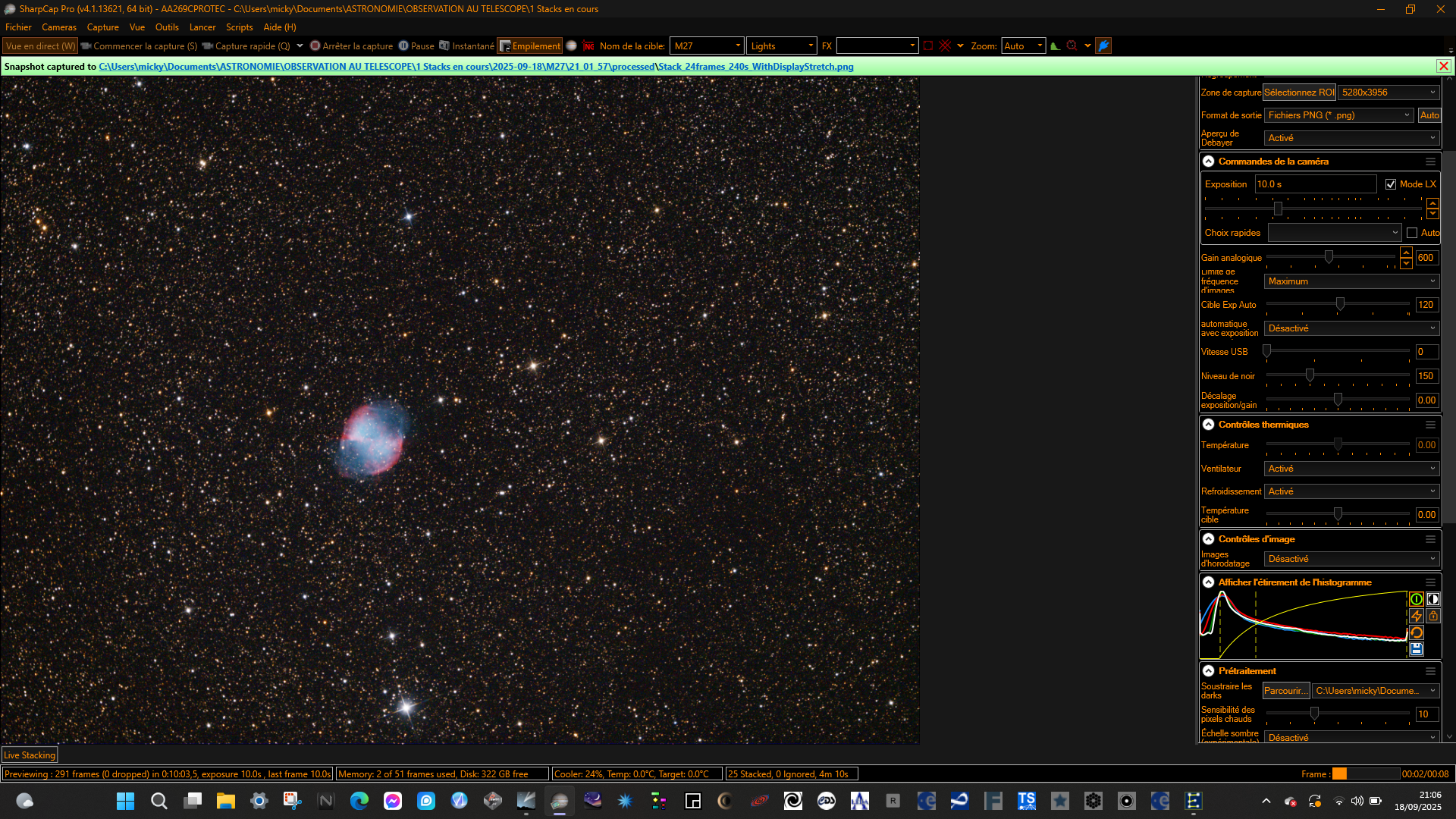Click the Sensibilité des pixels chauds slider

click(1338, 714)
